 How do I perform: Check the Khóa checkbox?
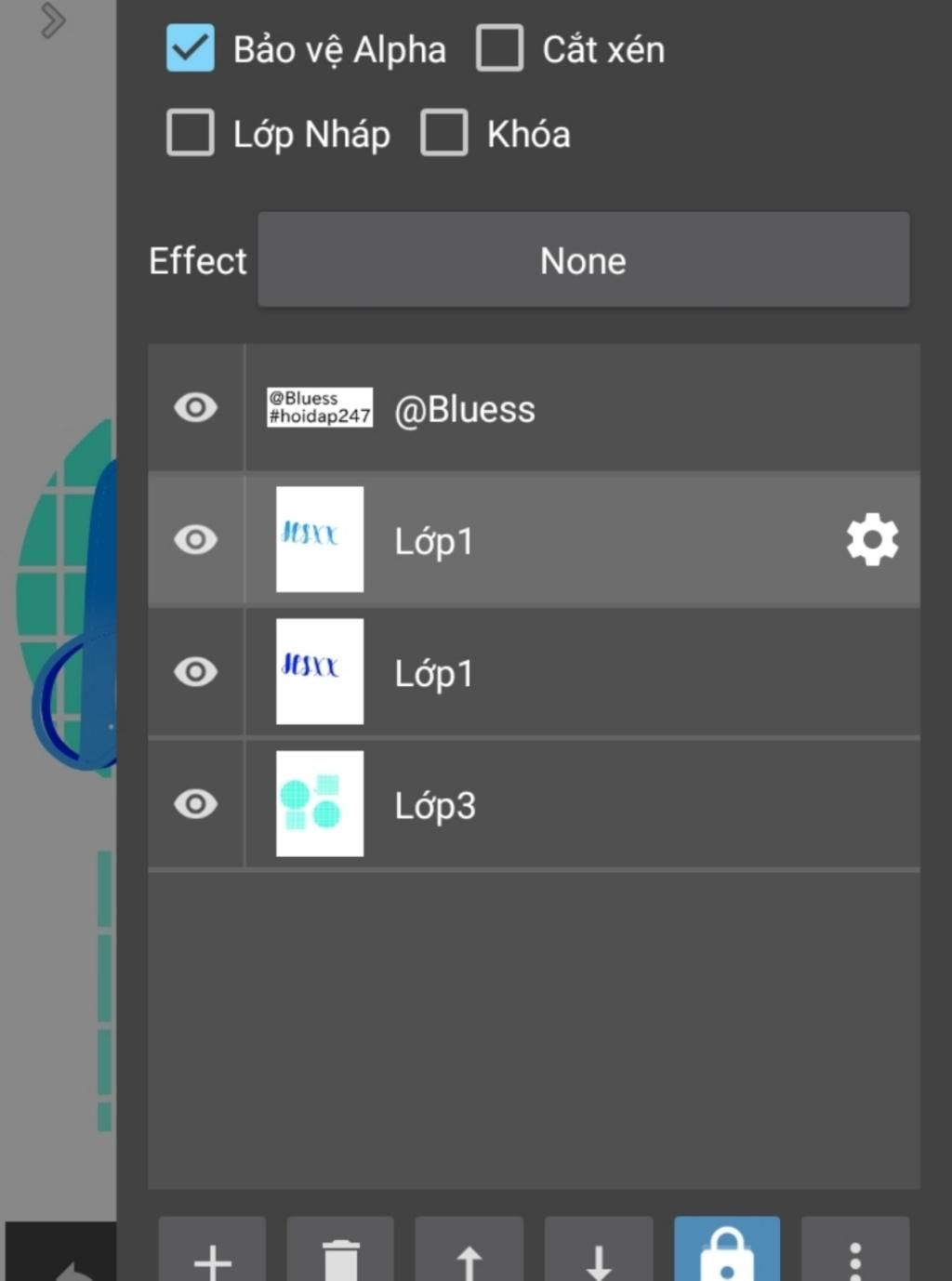tap(444, 133)
